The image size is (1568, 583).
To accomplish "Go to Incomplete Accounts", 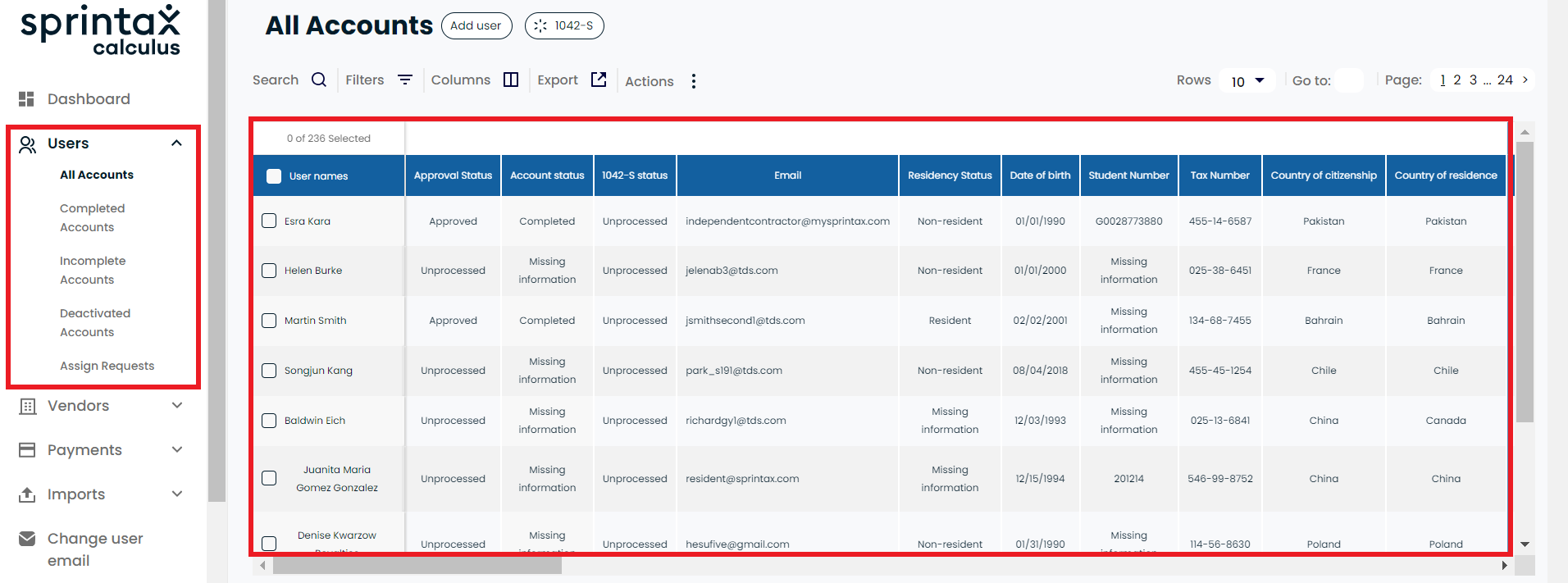I will (x=93, y=271).
